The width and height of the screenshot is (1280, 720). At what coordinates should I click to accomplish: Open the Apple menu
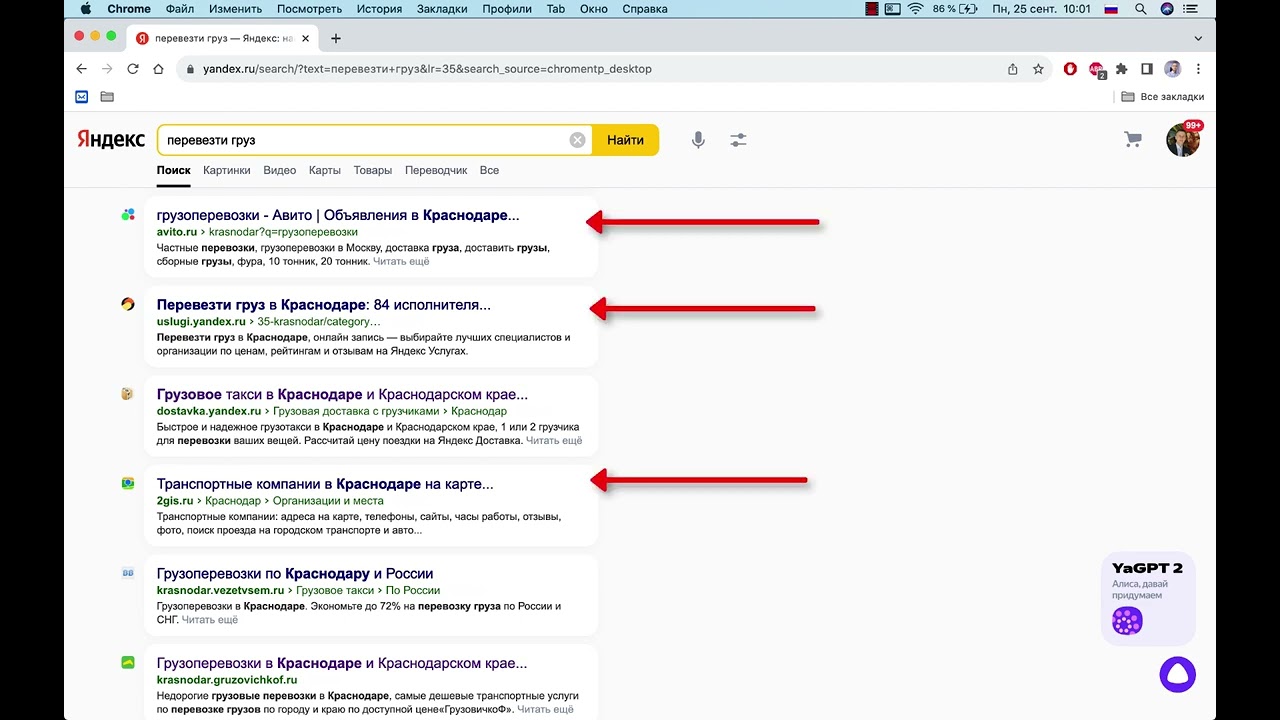coord(85,9)
